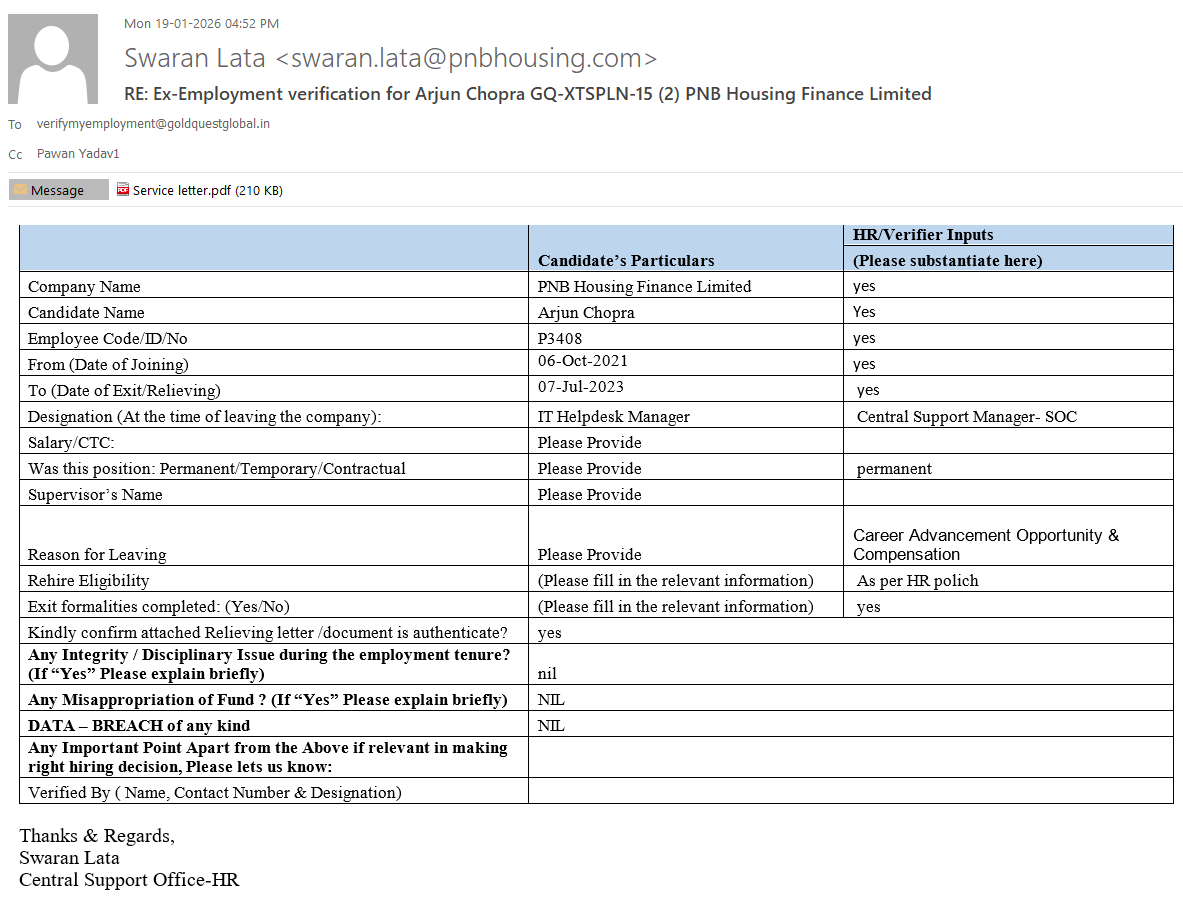Click 'Reason for Leaving' row label
This screenshot has height=897, width=1183.
pyautogui.click(x=97, y=554)
